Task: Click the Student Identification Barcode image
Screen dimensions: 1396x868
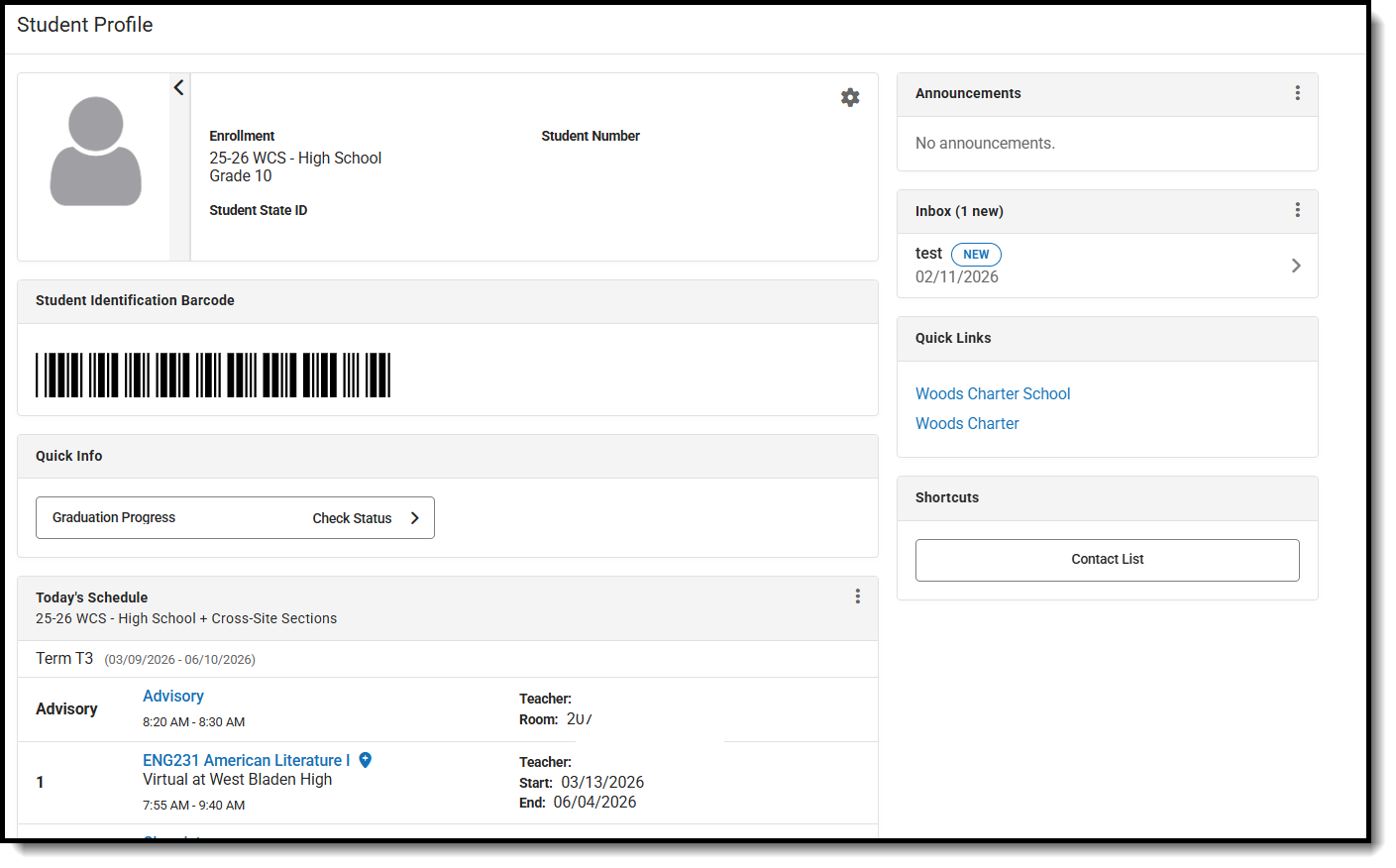Action: point(213,375)
